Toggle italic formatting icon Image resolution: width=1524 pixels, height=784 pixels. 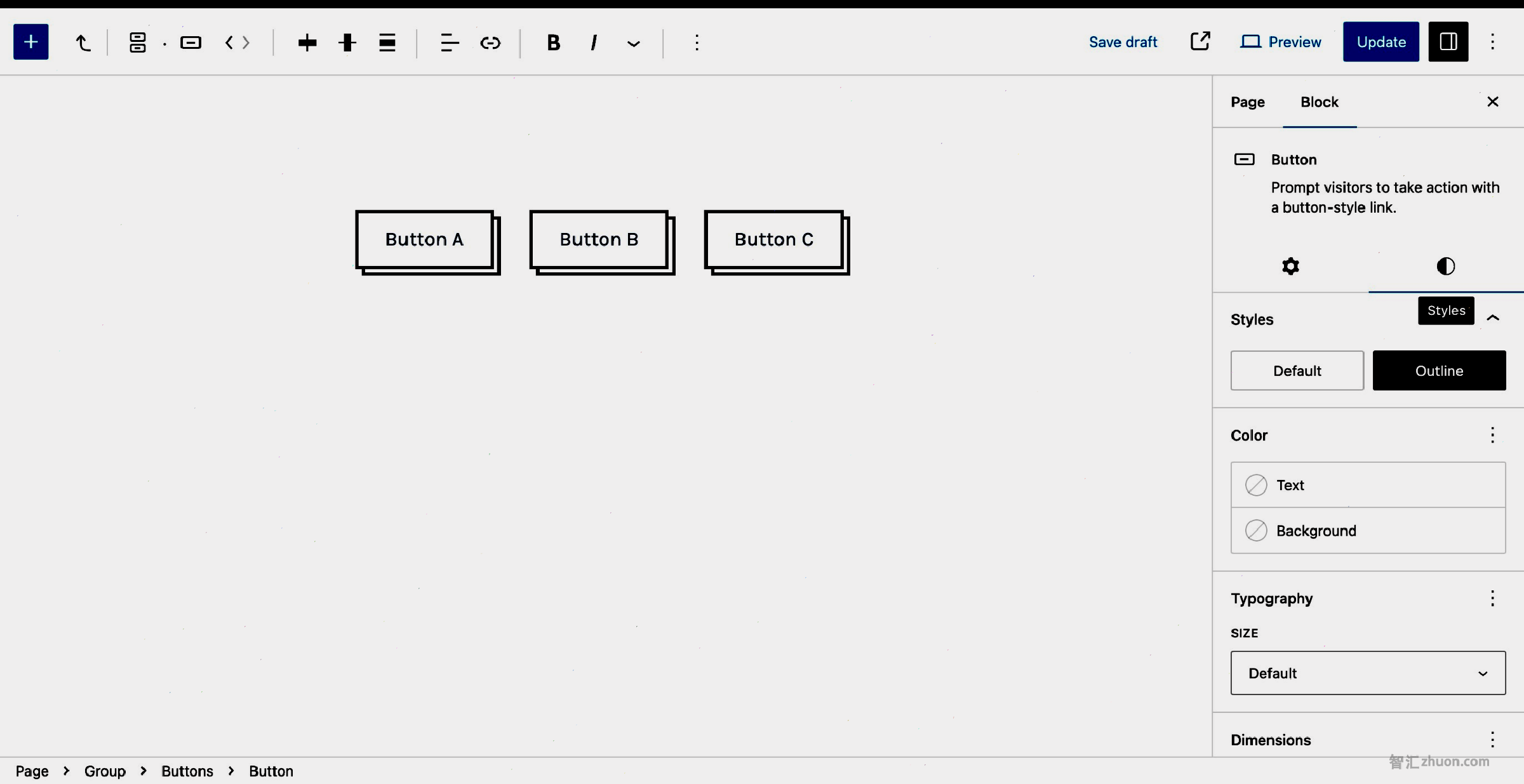(592, 42)
